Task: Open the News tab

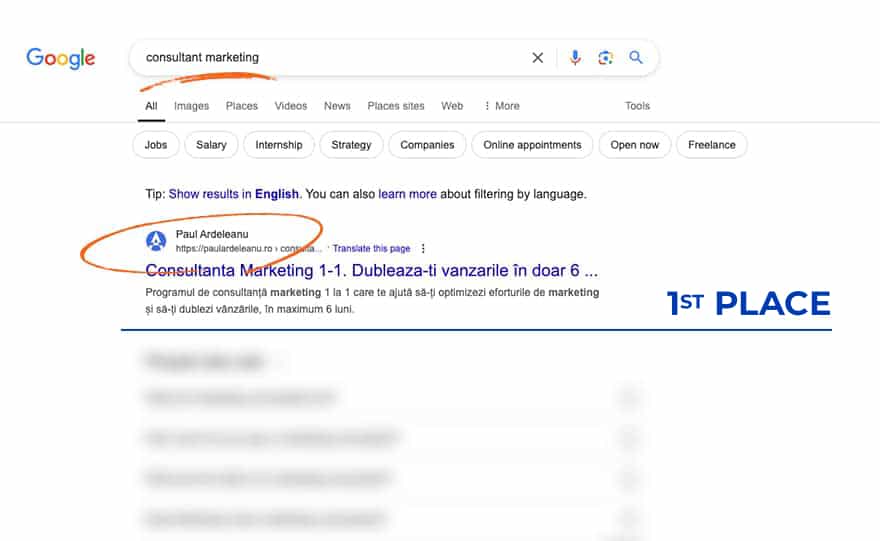Action: pos(337,106)
